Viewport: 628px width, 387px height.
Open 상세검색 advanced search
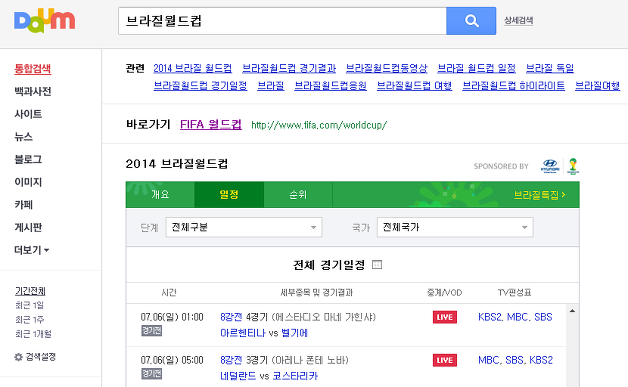coord(518,20)
